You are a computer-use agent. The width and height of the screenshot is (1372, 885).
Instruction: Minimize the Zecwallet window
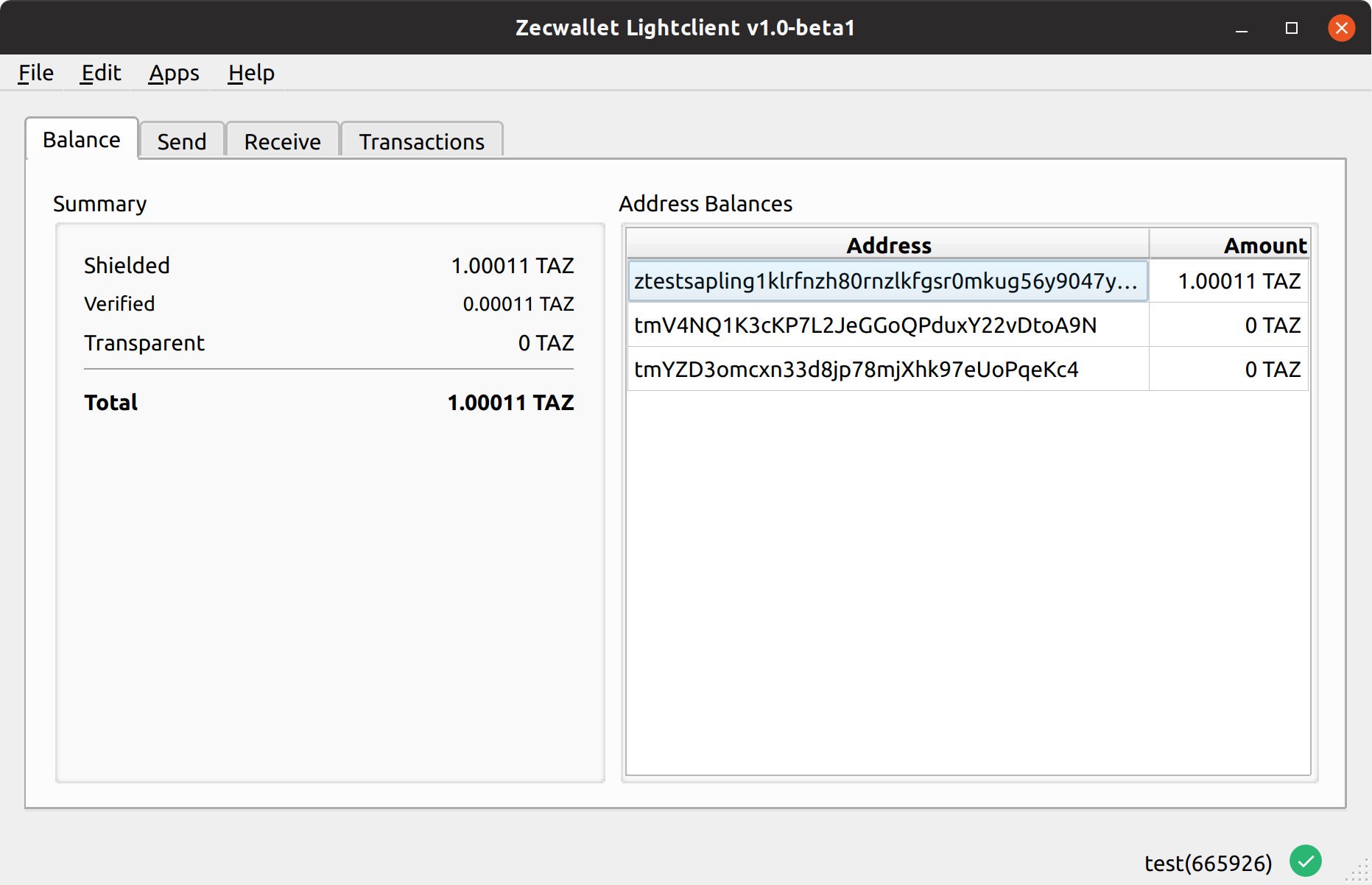[x=1242, y=28]
